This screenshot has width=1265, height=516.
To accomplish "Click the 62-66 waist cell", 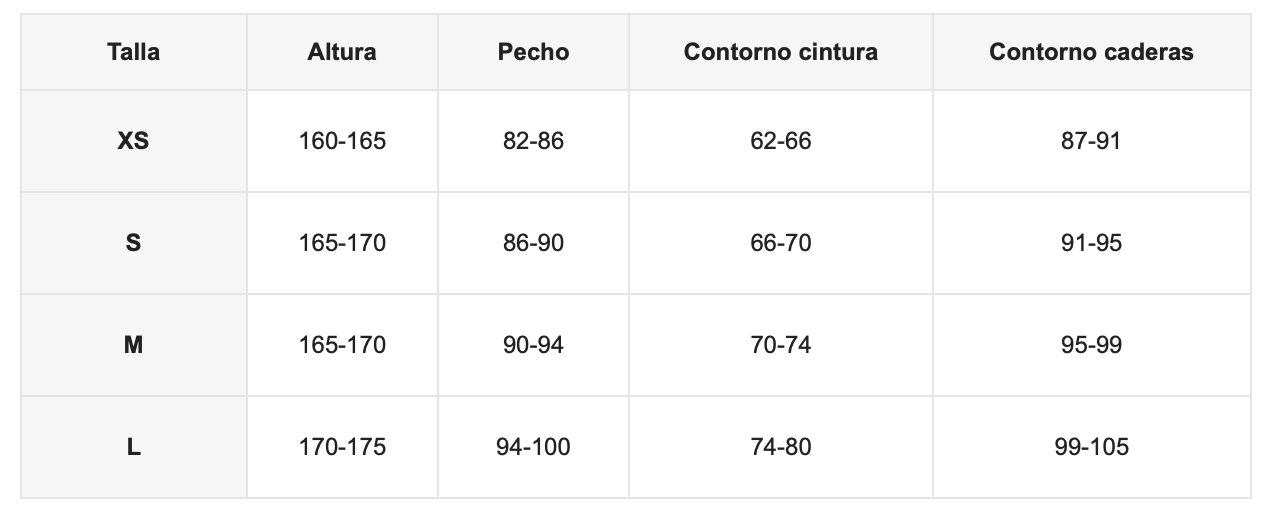I will tap(781, 141).
